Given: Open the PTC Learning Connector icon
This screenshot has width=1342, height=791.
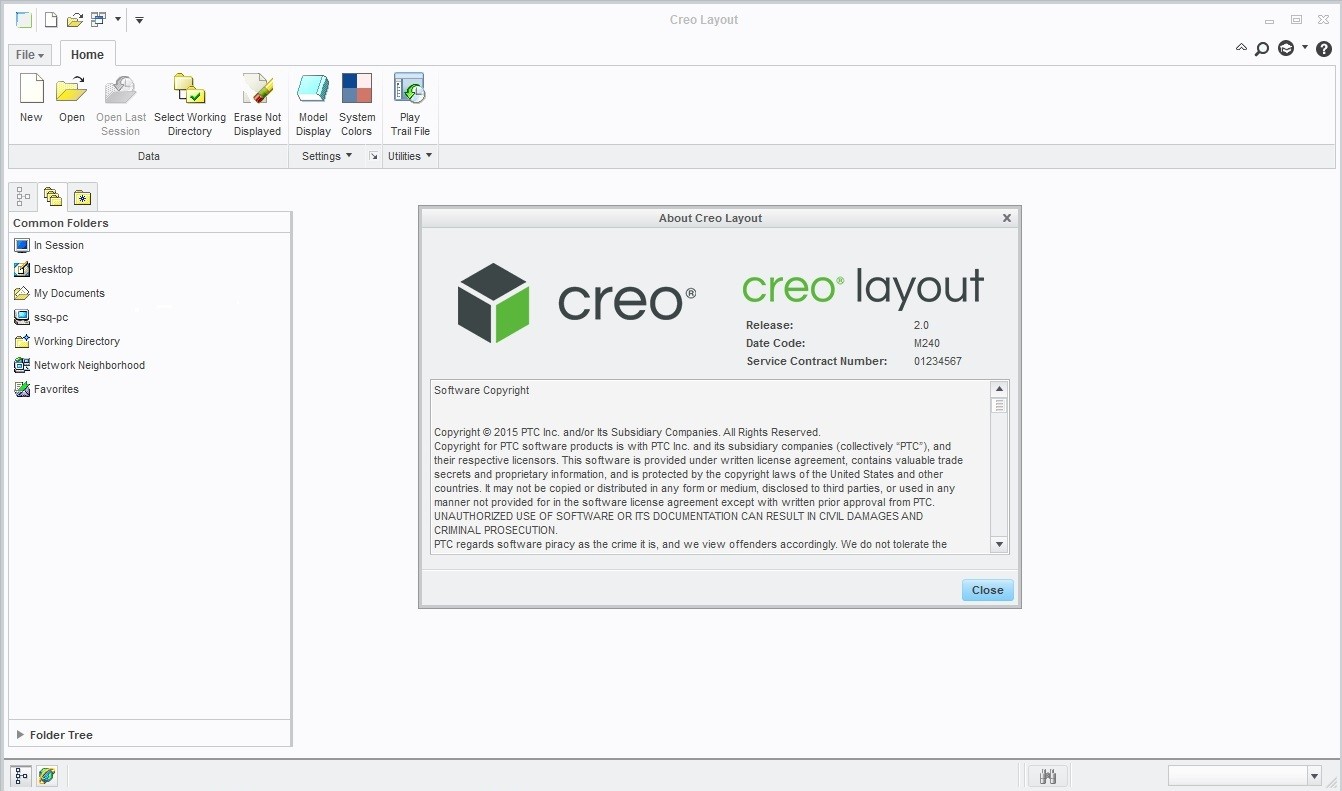Looking at the screenshot, I should 1286,48.
